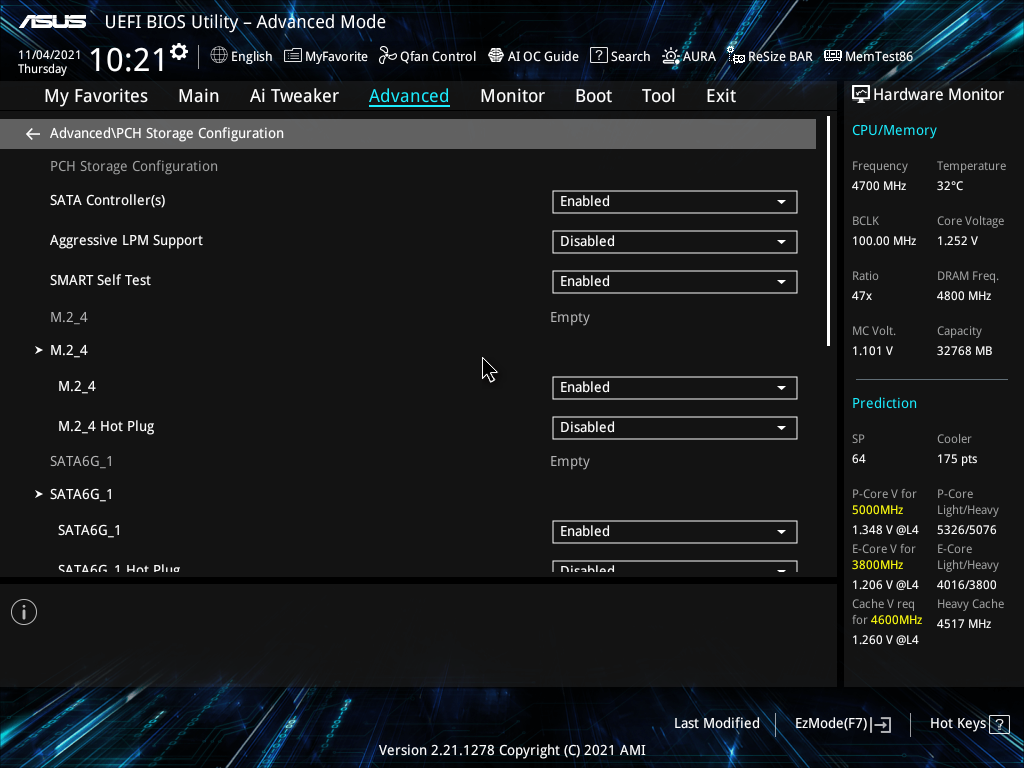Click the Hot Keys label

(x=957, y=724)
